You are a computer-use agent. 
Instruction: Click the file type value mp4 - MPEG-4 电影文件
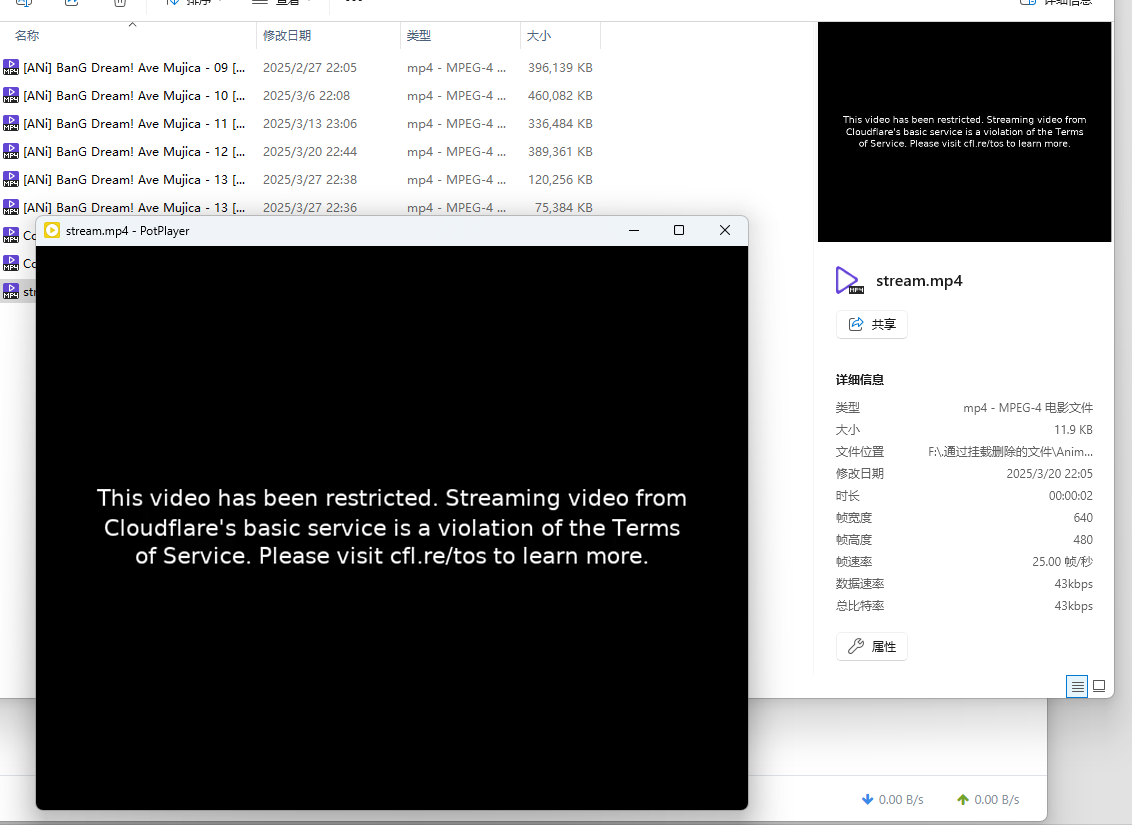pyautogui.click(x=1028, y=408)
